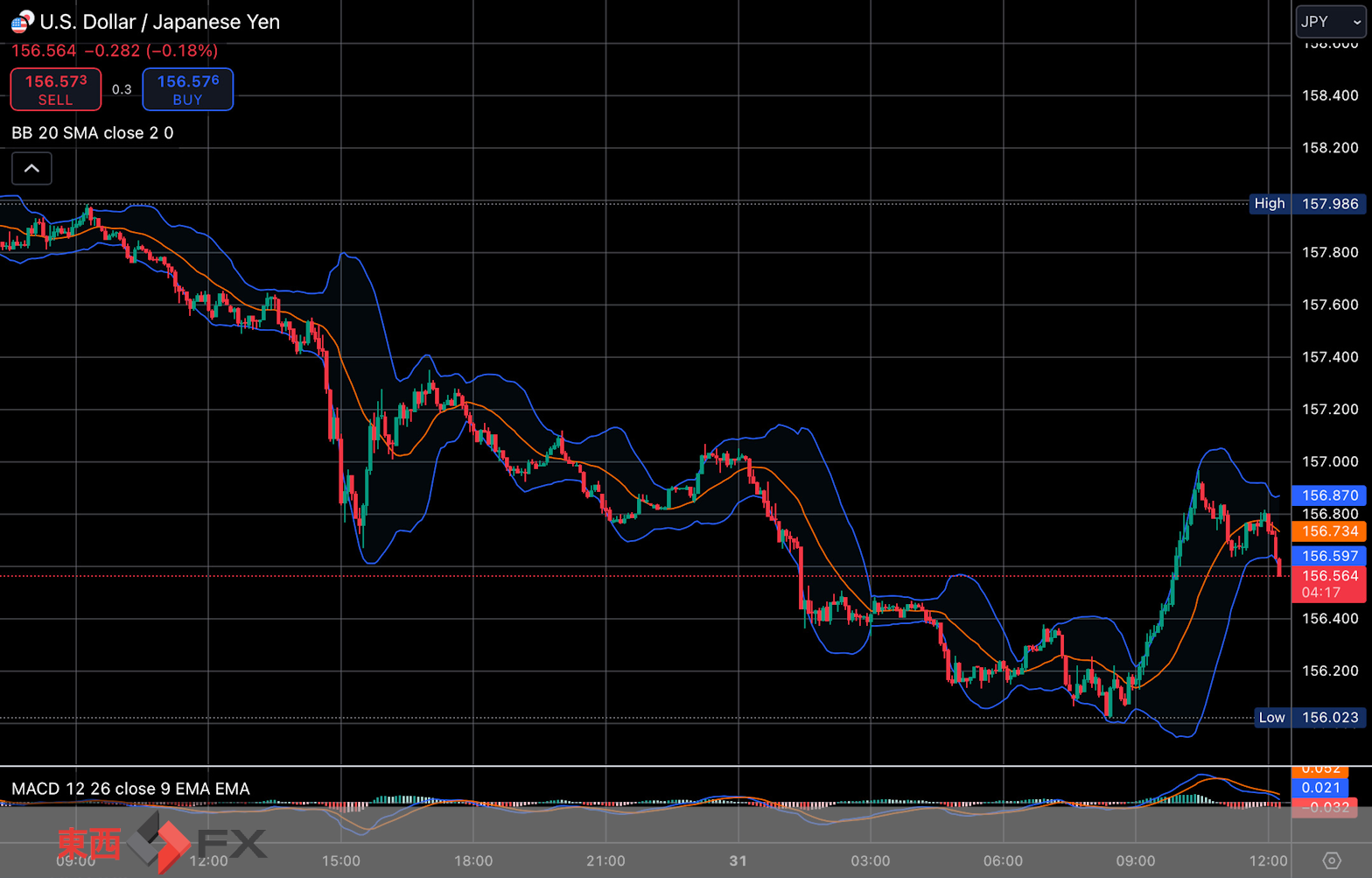Click the 156.200 price axis label
Image resolution: width=1372 pixels, height=878 pixels.
(1330, 671)
